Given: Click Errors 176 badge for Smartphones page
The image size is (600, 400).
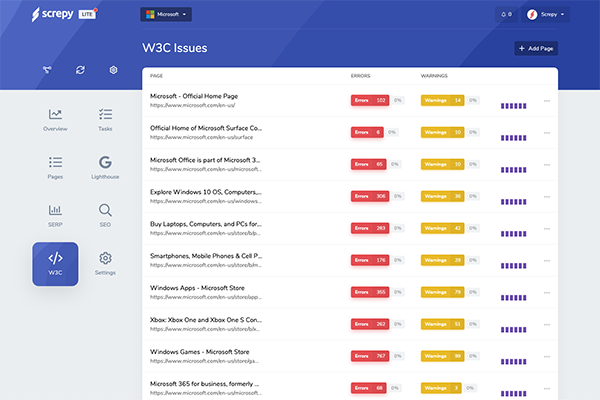Looking at the screenshot, I should (x=370, y=260).
